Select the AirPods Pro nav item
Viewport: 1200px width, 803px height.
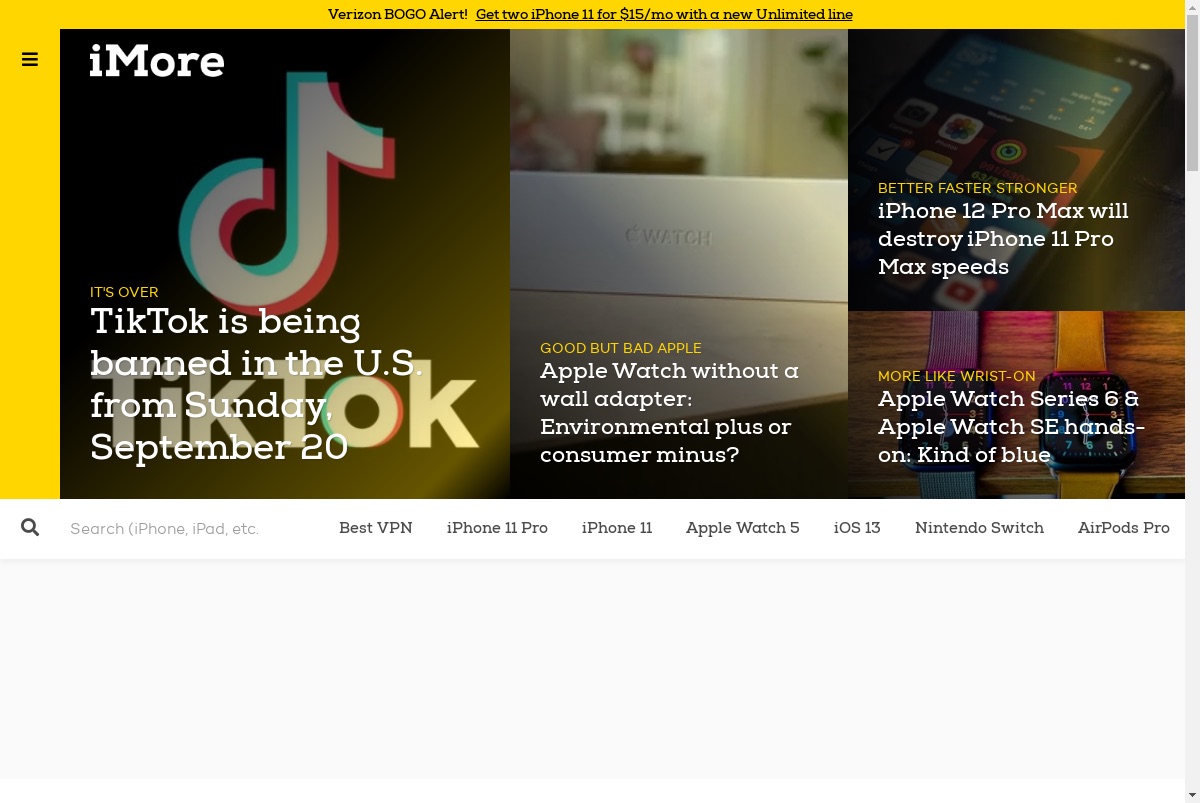point(1124,528)
